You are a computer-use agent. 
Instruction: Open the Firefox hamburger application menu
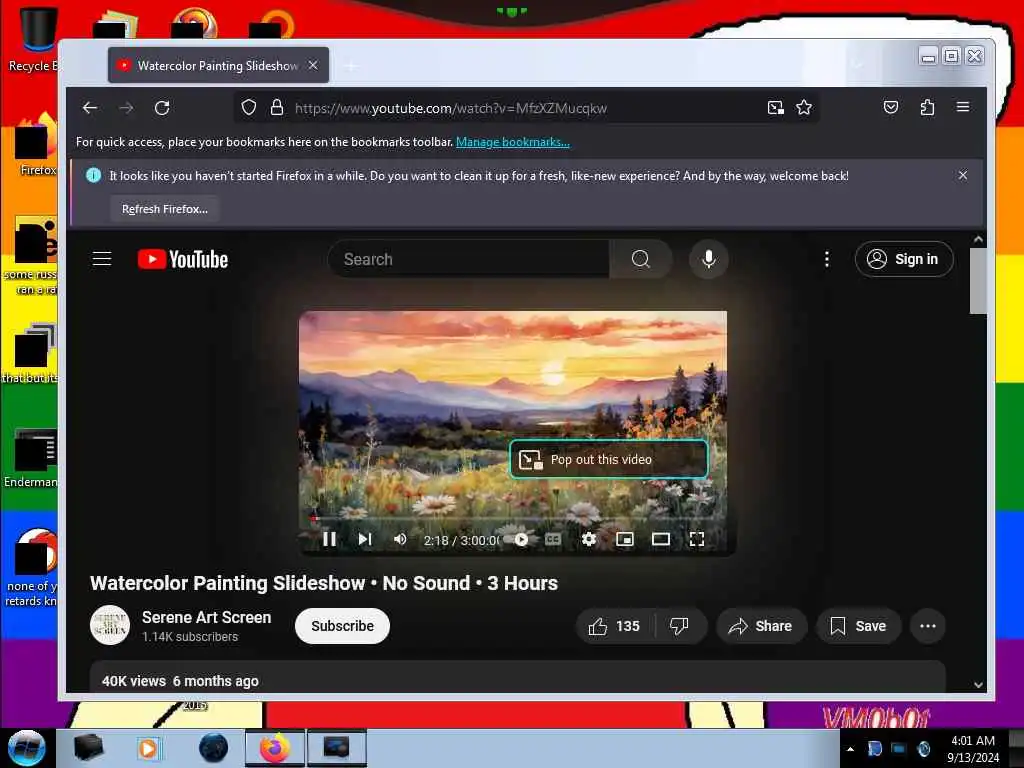pos(963,106)
